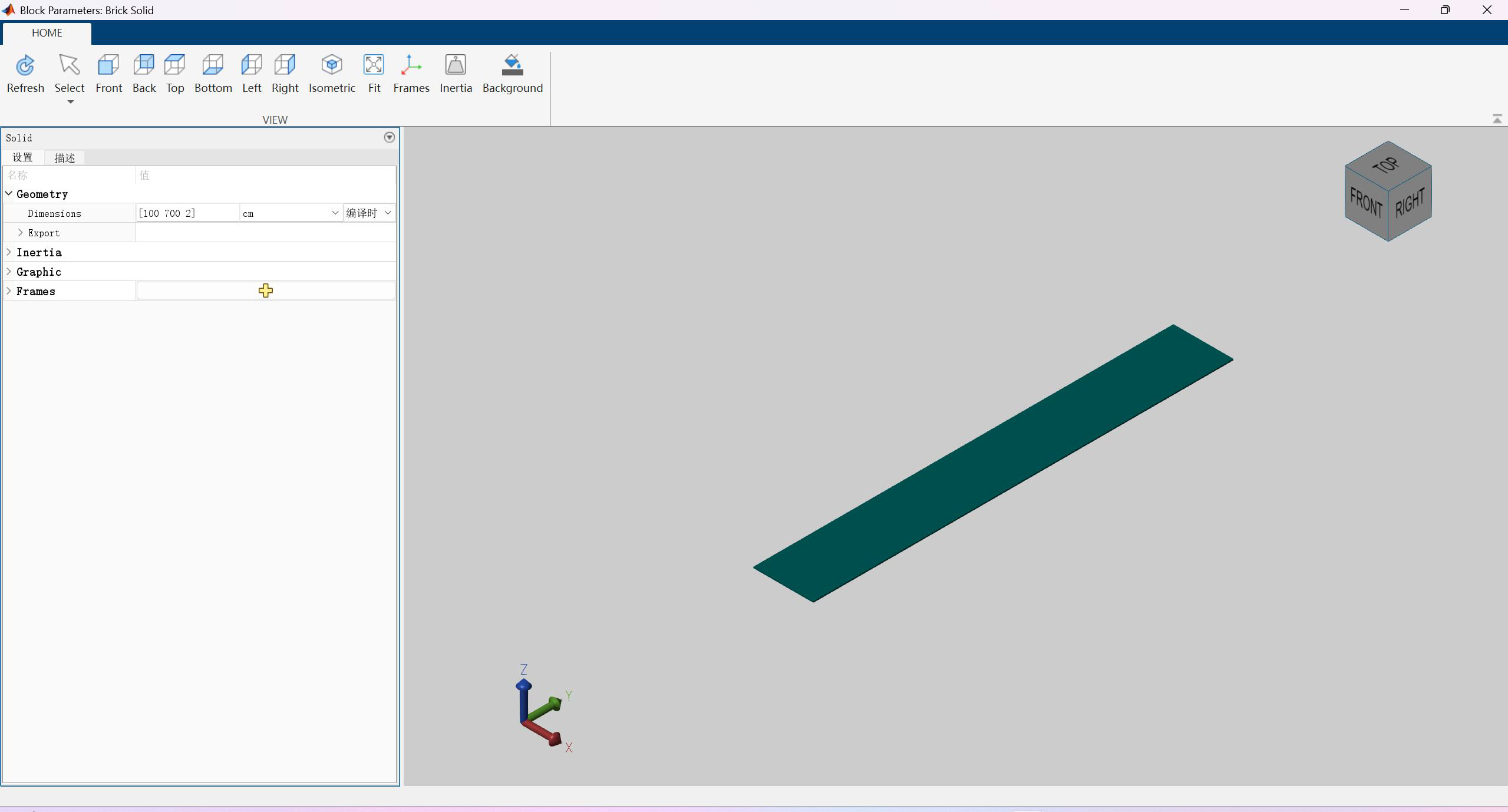Expand the Inertia section
Image resolution: width=1508 pixels, height=812 pixels.
(x=9, y=252)
